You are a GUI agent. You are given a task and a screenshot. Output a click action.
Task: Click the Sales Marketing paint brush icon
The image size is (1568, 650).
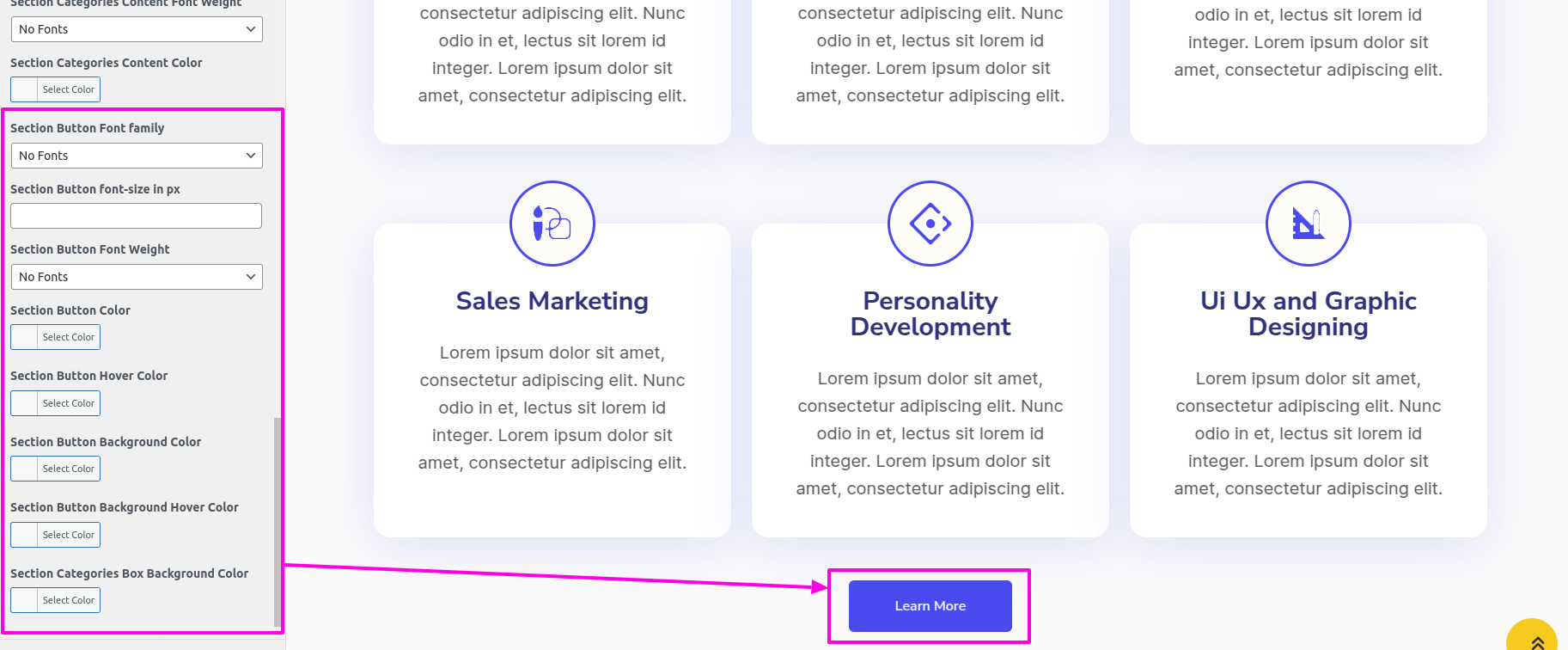pyautogui.click(x=552, y=224)
